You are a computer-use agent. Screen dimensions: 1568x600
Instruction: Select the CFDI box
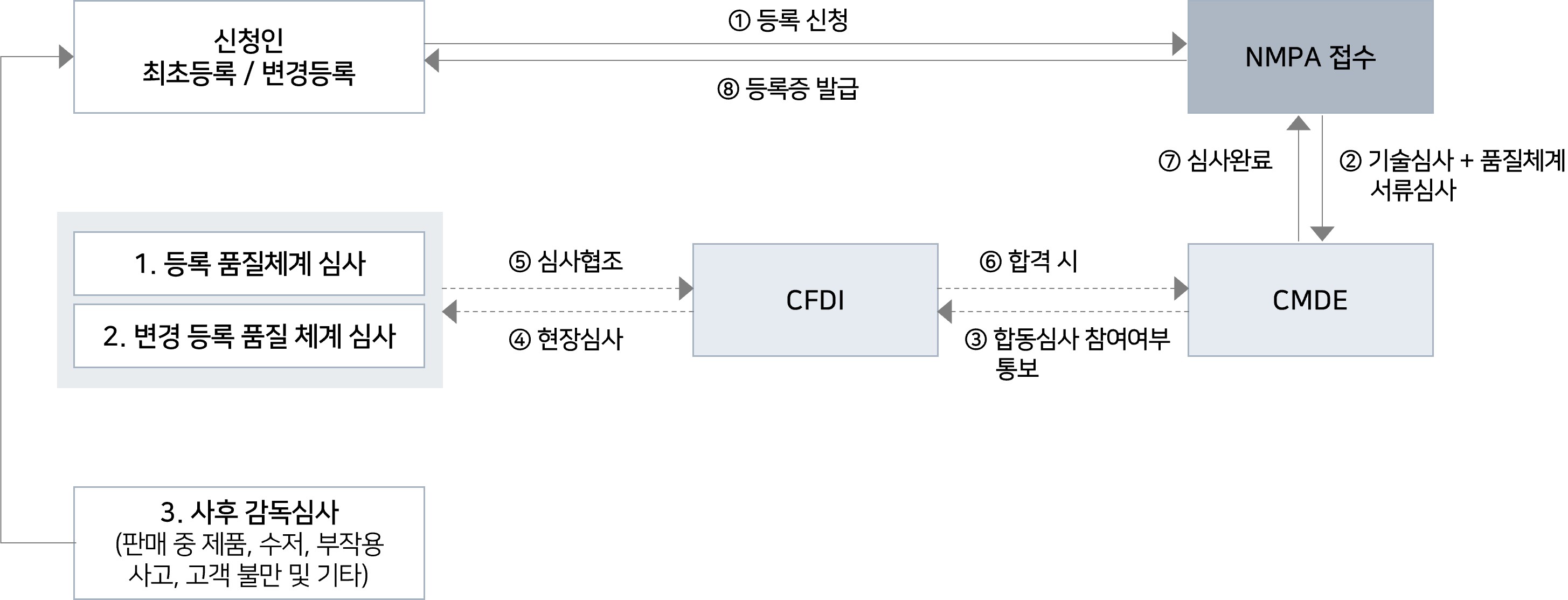815,300
